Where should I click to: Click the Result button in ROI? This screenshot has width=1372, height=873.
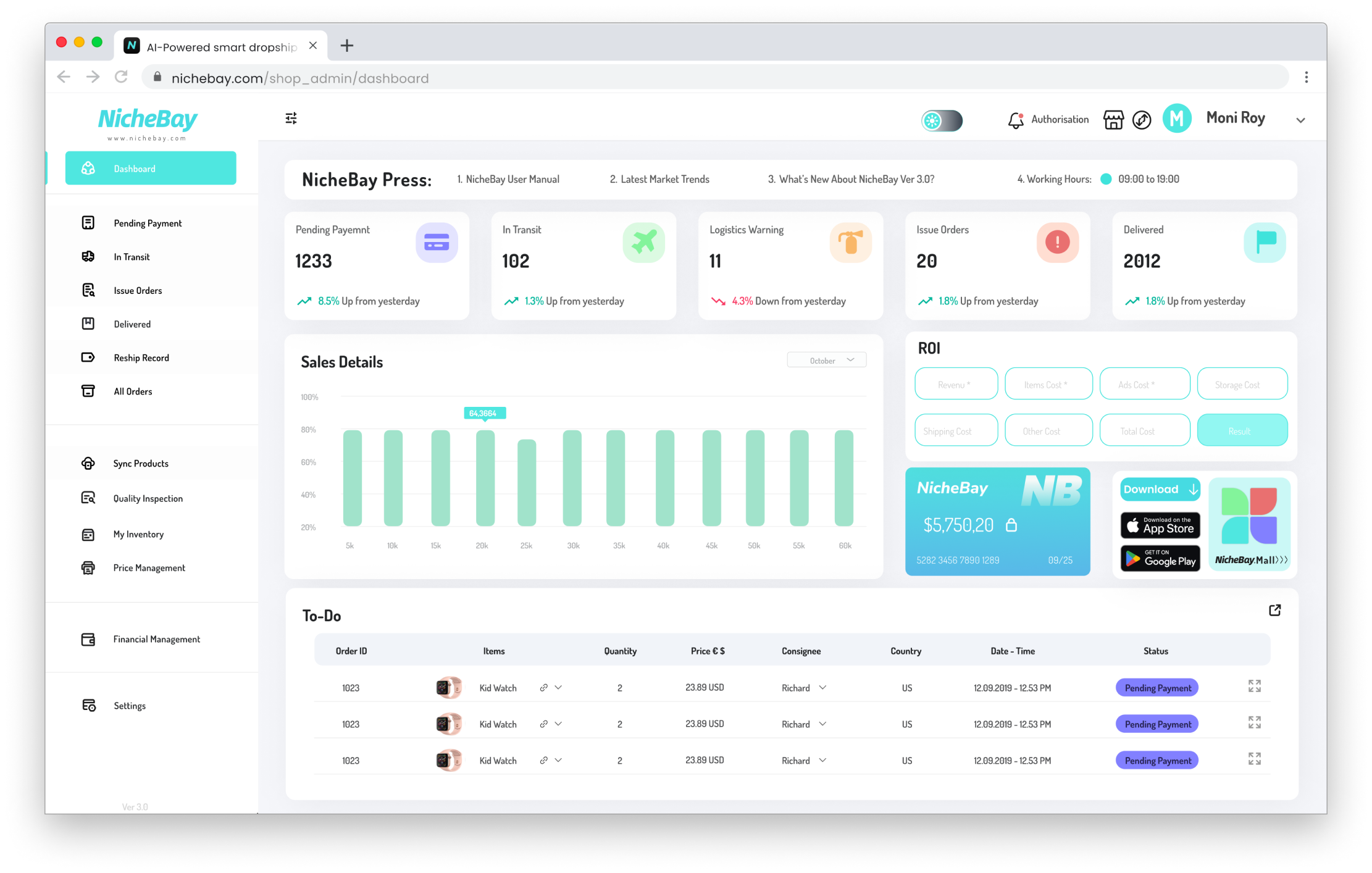[1242, 430]
